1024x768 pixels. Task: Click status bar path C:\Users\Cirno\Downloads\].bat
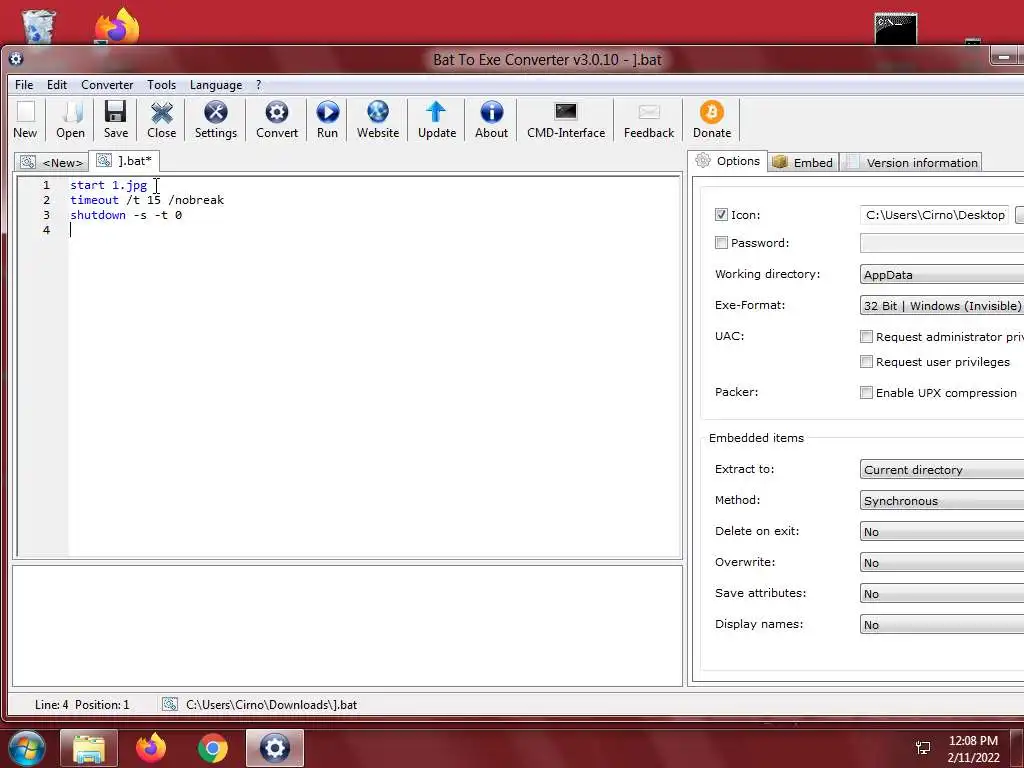click(x=272, y=705)
